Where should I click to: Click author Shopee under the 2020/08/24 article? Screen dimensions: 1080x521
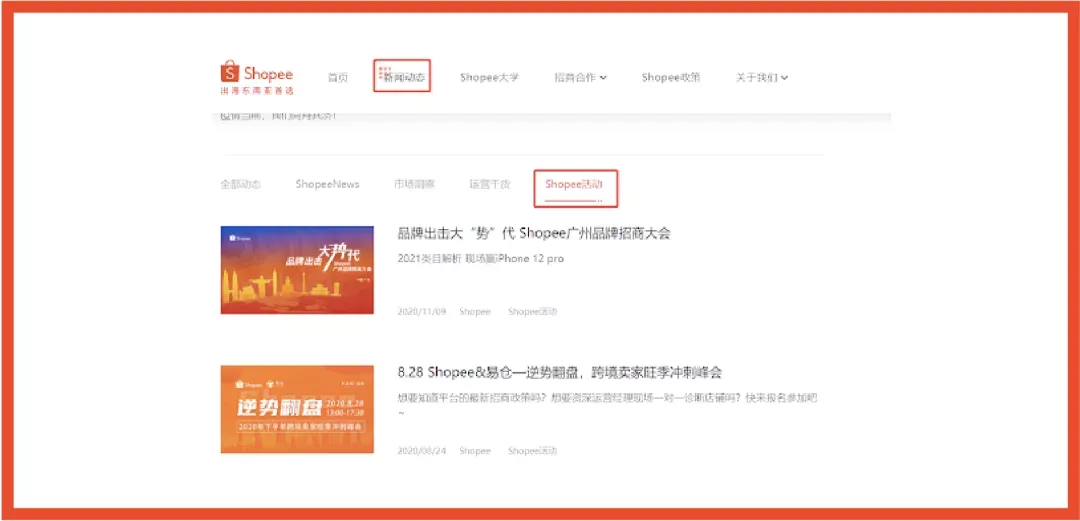[475, 451]
